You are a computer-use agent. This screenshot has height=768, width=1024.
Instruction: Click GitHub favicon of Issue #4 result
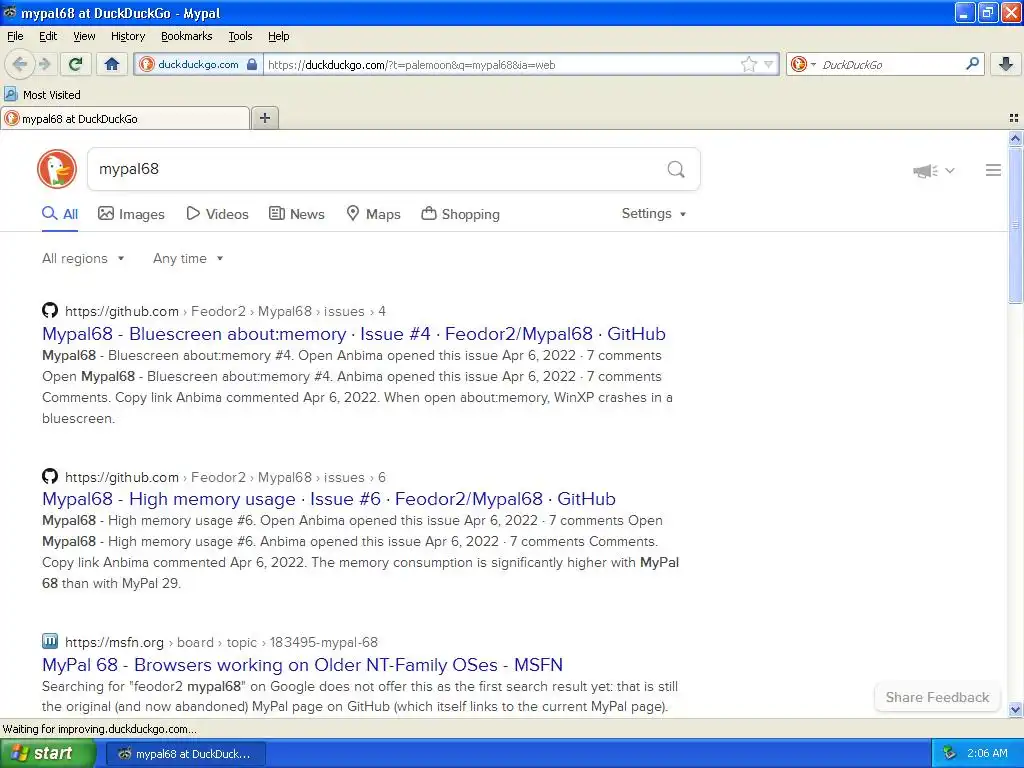[50, 310]
